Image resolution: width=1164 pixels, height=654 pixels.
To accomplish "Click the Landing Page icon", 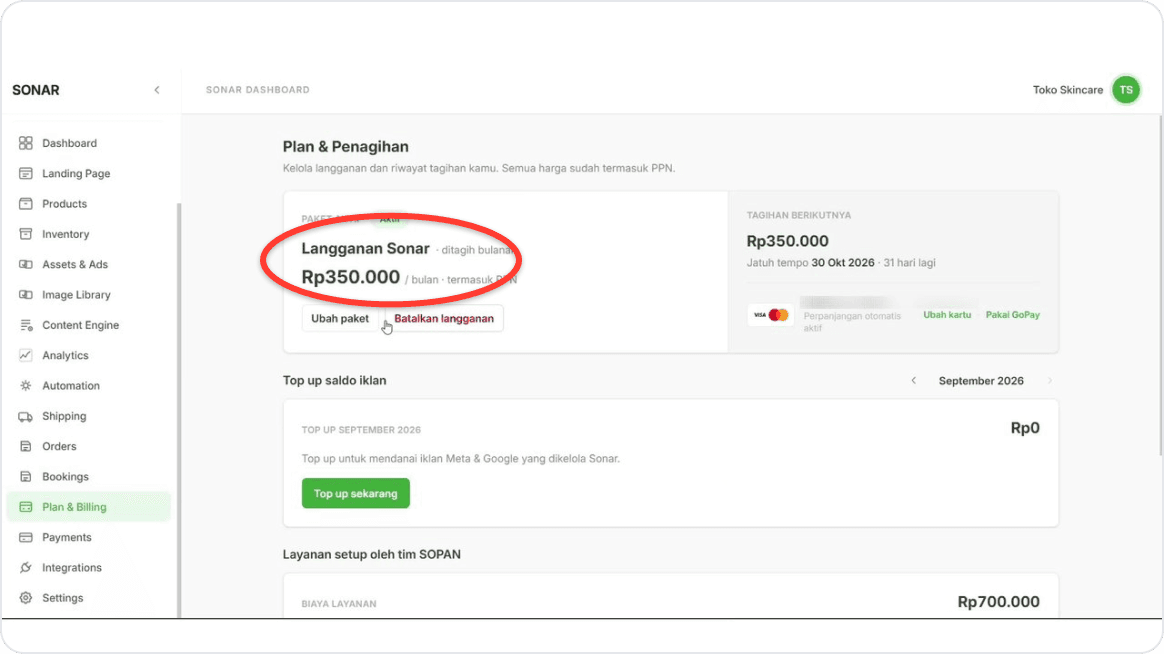I will [x=26, y=173].
